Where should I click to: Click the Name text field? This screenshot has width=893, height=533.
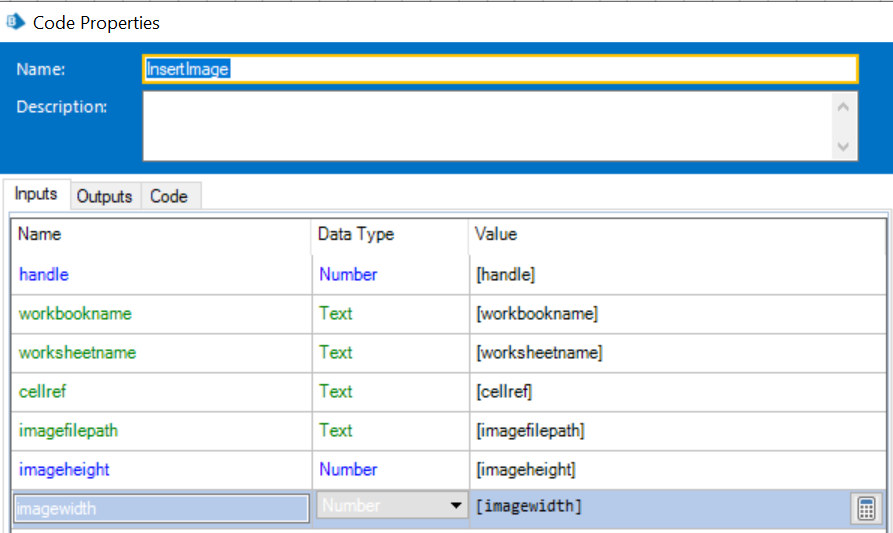click(500, 69)
